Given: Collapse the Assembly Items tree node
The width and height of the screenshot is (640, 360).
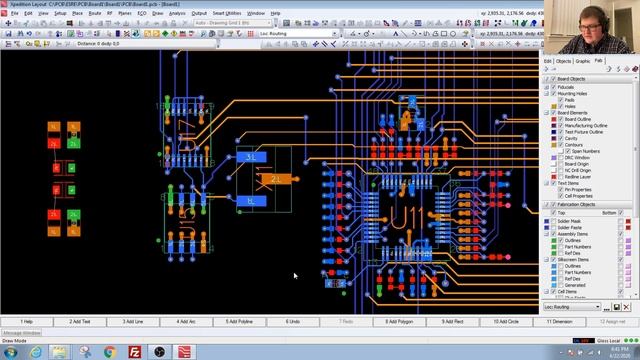Looking at the screenshot, I should [547, 234].
